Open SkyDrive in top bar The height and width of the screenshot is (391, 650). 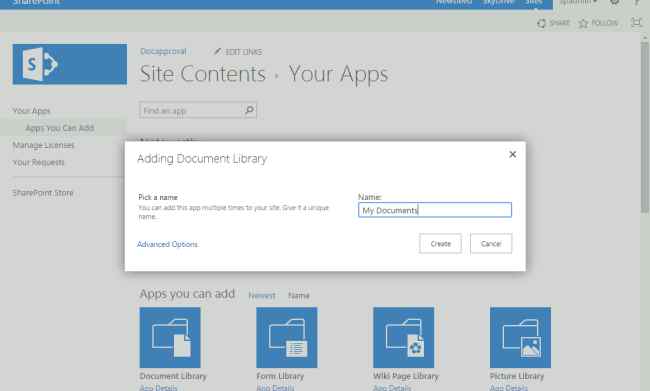(499, 2)
